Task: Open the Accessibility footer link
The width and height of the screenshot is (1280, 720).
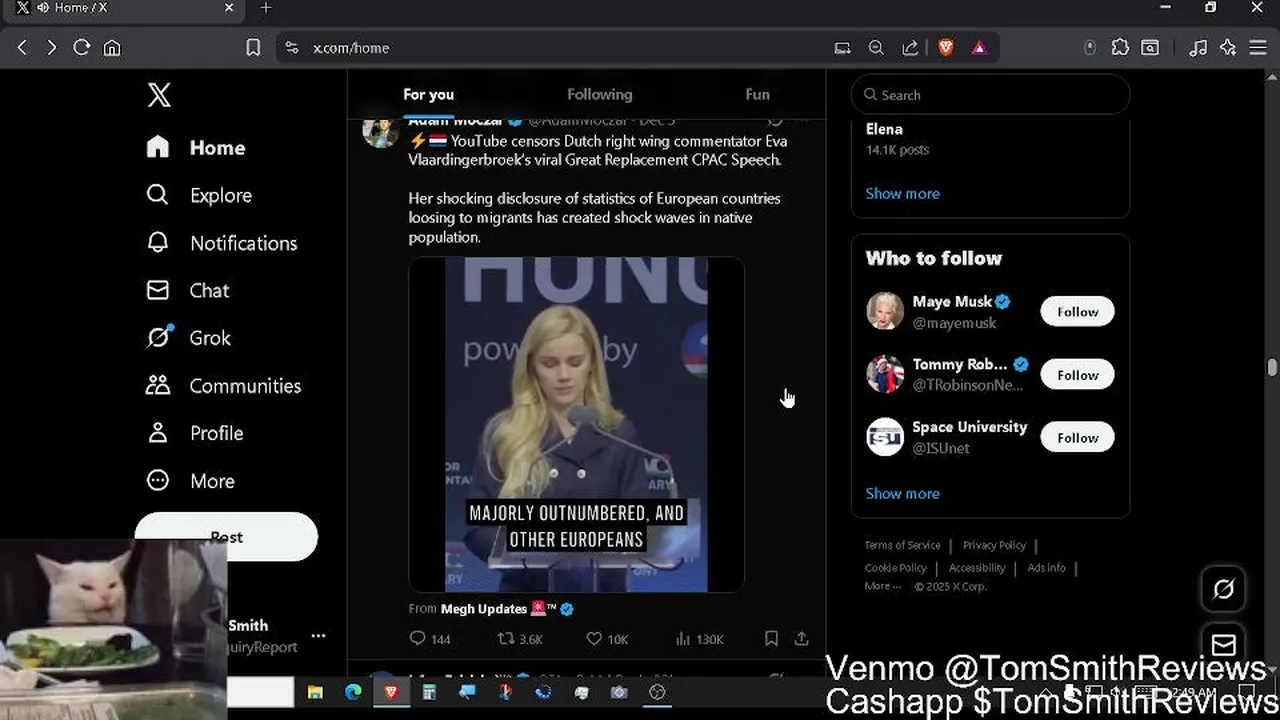Action: tap(977, 568)
